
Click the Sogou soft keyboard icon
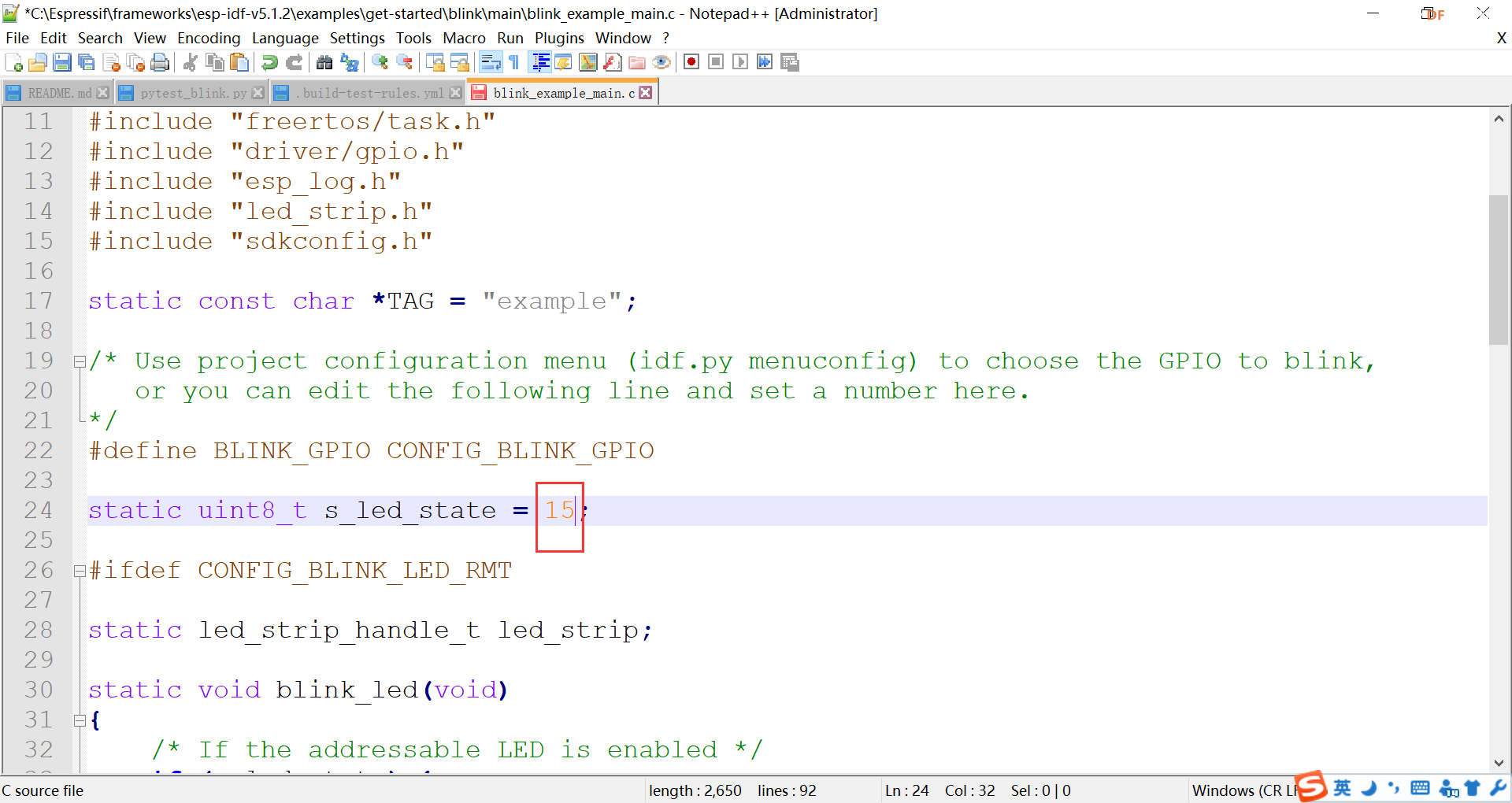(x=1420, y=788)
